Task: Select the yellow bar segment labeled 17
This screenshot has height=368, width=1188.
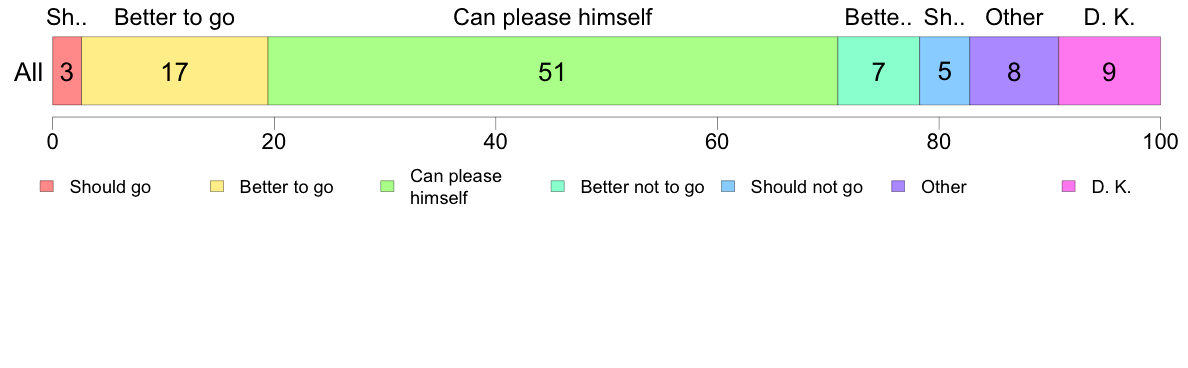Action: pos(175,70)
